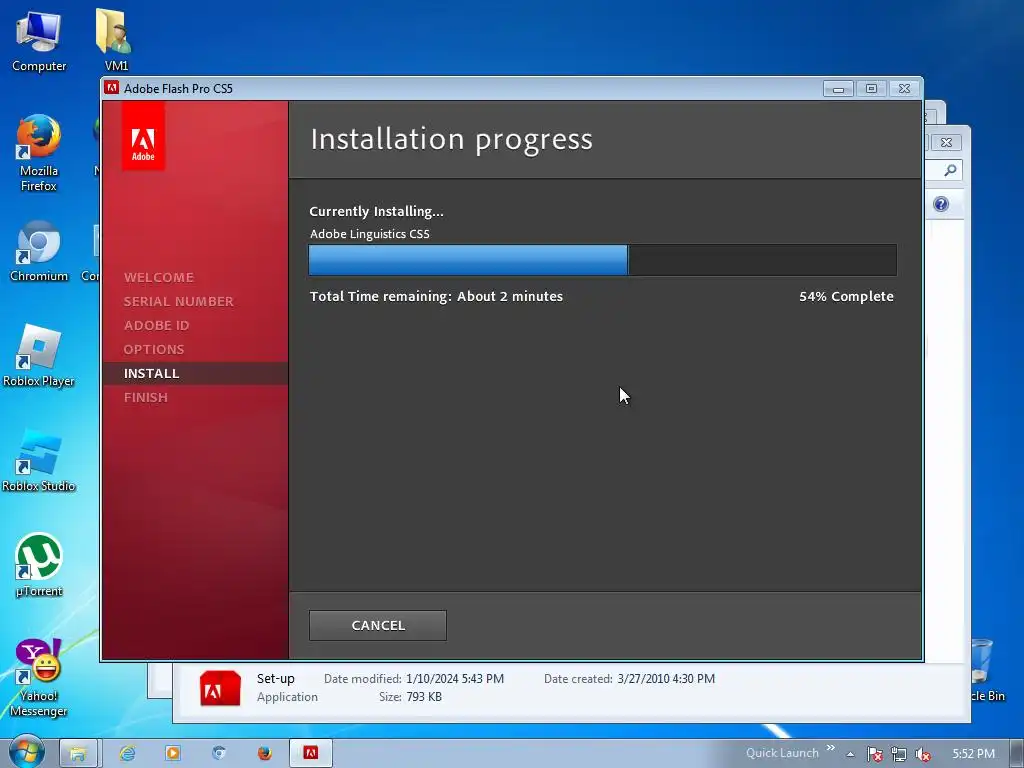
Task: Click the Adobe Flash Pro CS5 title bar icon
Action: pyautogui.click(x=112, y=88)
